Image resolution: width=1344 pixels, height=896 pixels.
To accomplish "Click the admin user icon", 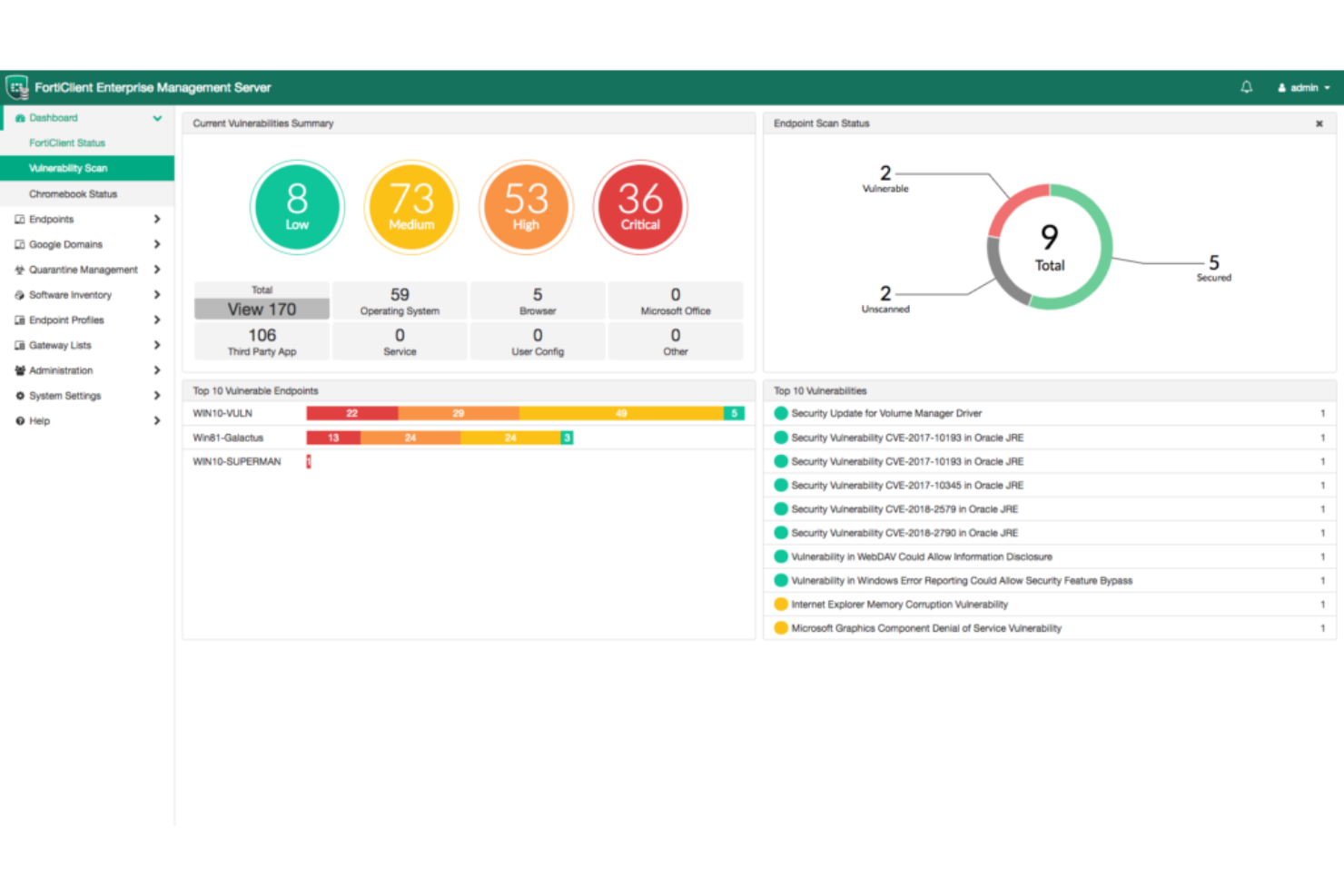I will 1282,88.
